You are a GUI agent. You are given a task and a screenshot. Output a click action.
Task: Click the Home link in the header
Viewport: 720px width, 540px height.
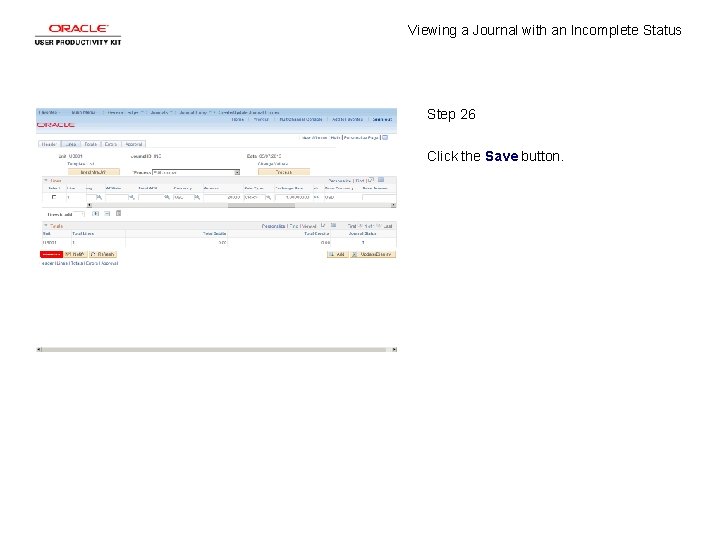pos(238,119)
